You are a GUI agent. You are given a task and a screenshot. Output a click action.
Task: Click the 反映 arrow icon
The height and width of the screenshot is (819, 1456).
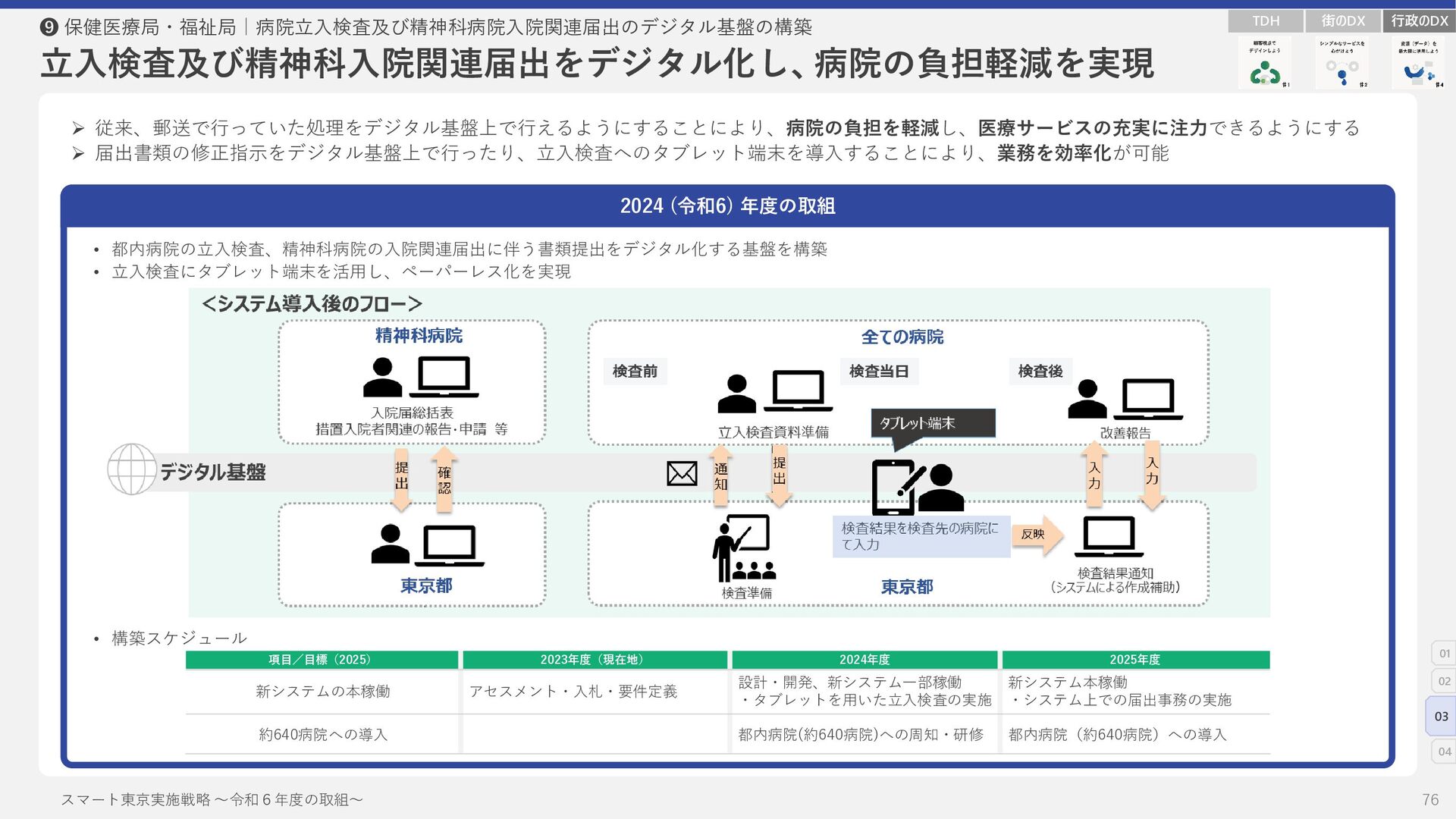click(1037, 535)
